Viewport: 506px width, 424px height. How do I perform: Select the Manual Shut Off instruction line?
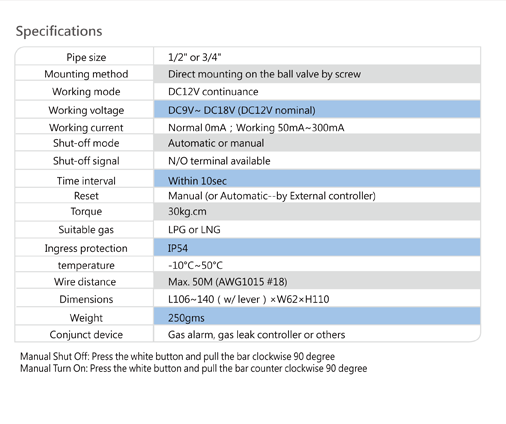tap(177, 357)
